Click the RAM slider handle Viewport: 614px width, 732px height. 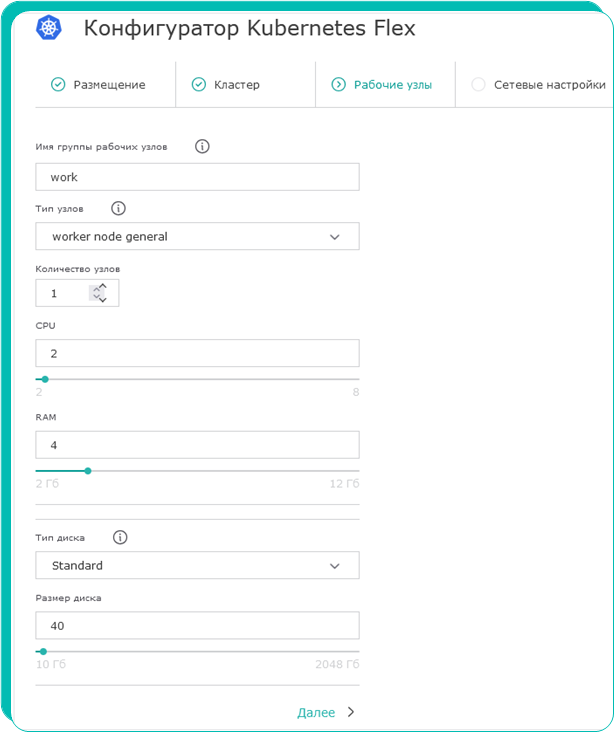click(x=88, y=470)
